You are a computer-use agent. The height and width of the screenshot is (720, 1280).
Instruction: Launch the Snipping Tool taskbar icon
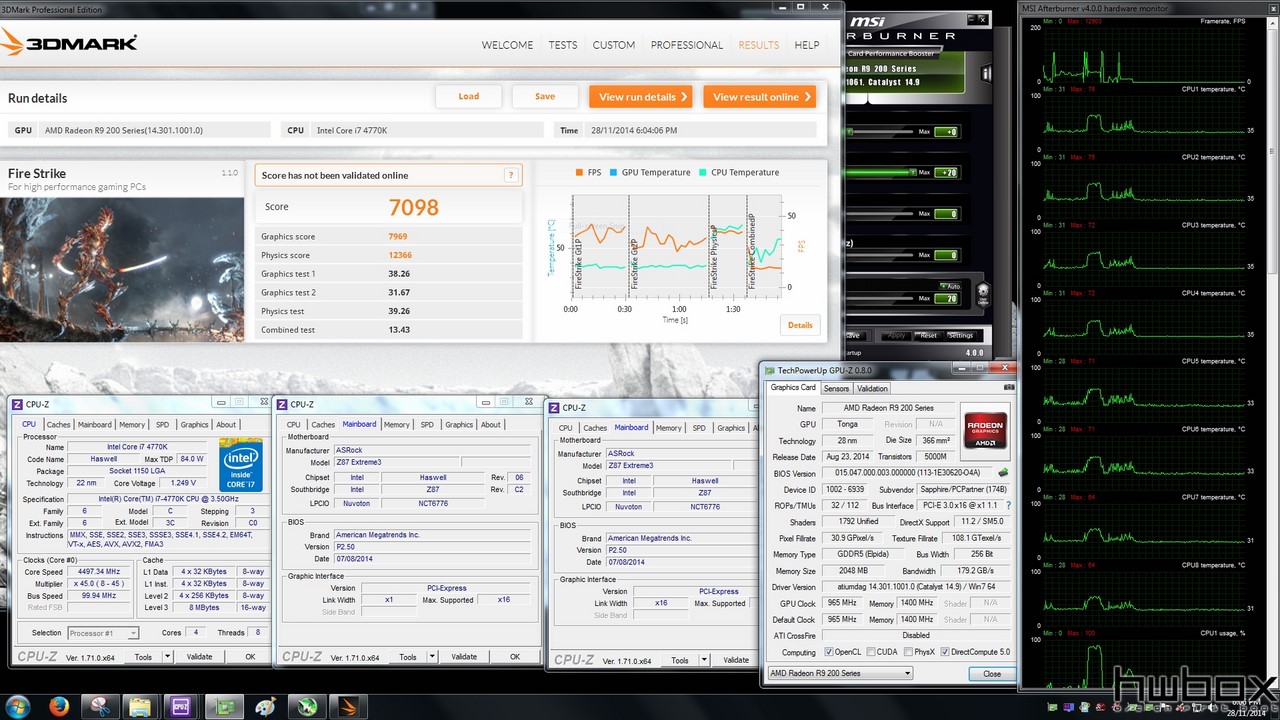click(99, 707)
